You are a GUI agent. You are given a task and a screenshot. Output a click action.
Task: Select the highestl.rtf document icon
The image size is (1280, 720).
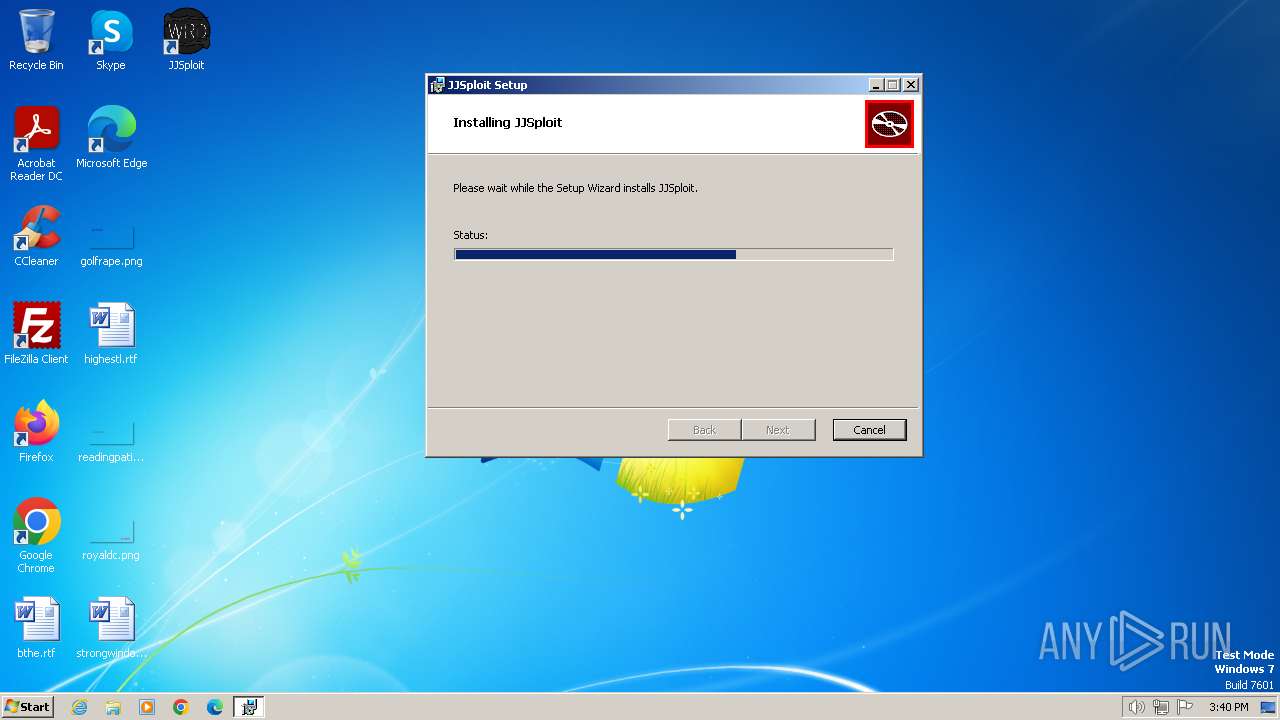tap(111, 334)
